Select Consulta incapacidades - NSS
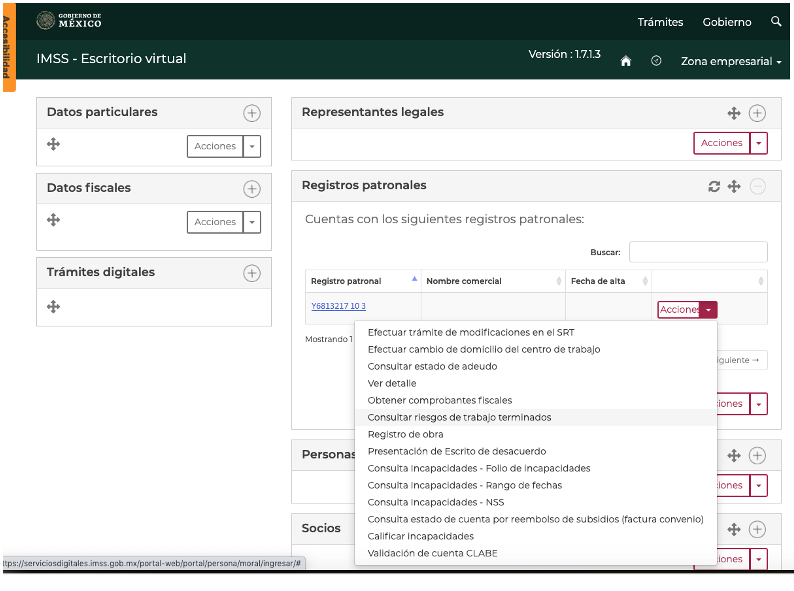Viewport: 794px width, 591px height. coord(435,502)
